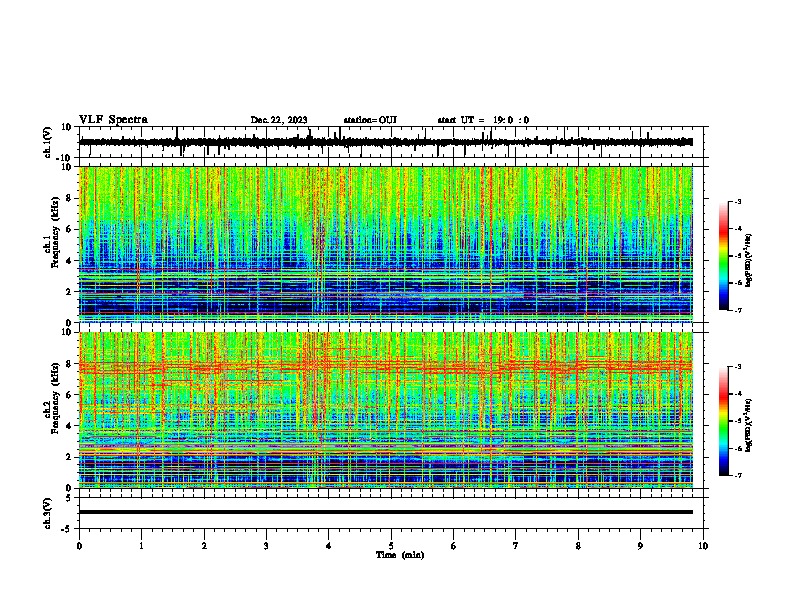Screen dimensions: 792x612
Task: Click time axis tick label "10" at right end
Action: point(703,546)
